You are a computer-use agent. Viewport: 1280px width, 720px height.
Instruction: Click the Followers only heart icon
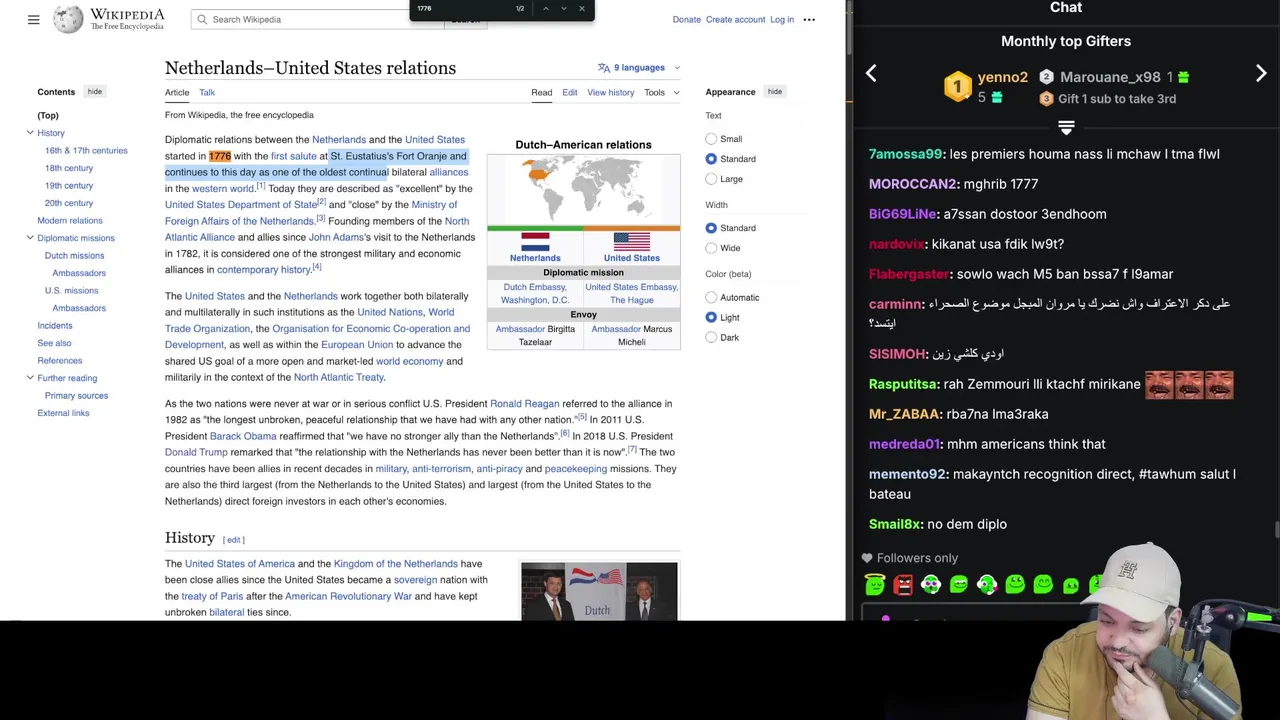[867, 558]
